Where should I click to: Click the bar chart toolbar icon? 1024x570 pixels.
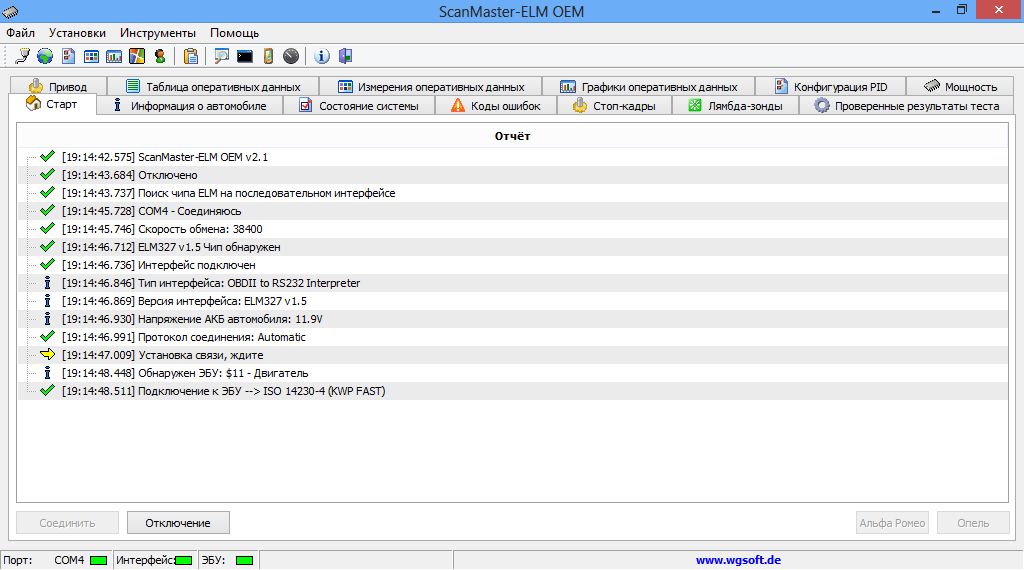114,56
